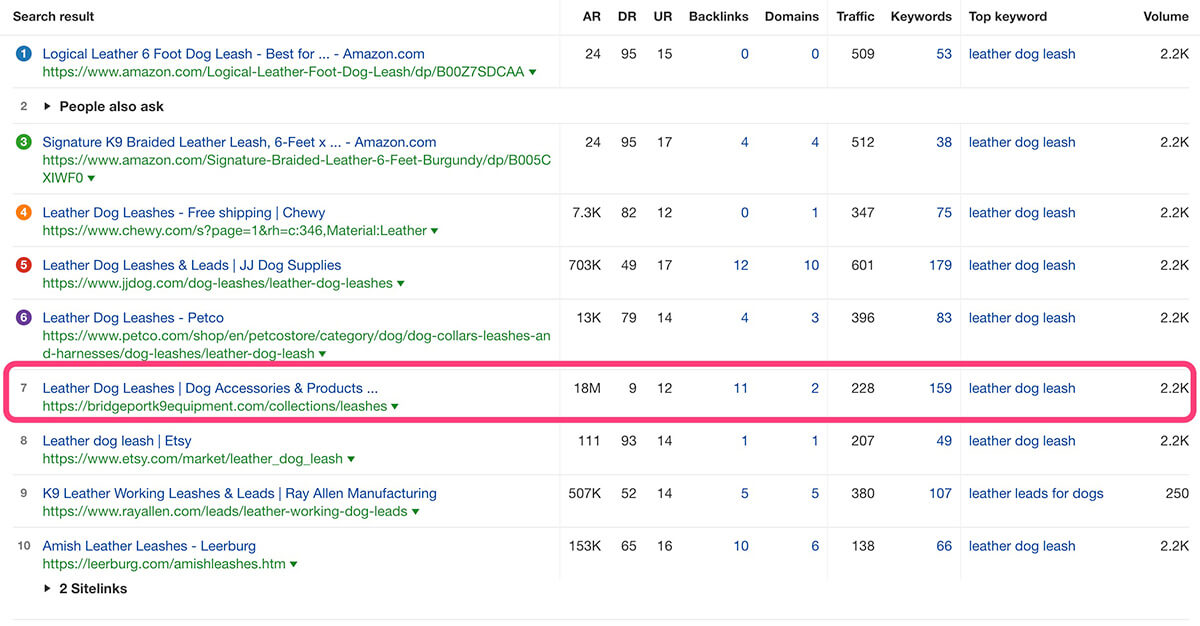The height and width of the screenshot is (626, 1200).
Task: Click the jjdog.com dog-leashes green URL
Action: (x=217, y=284)
